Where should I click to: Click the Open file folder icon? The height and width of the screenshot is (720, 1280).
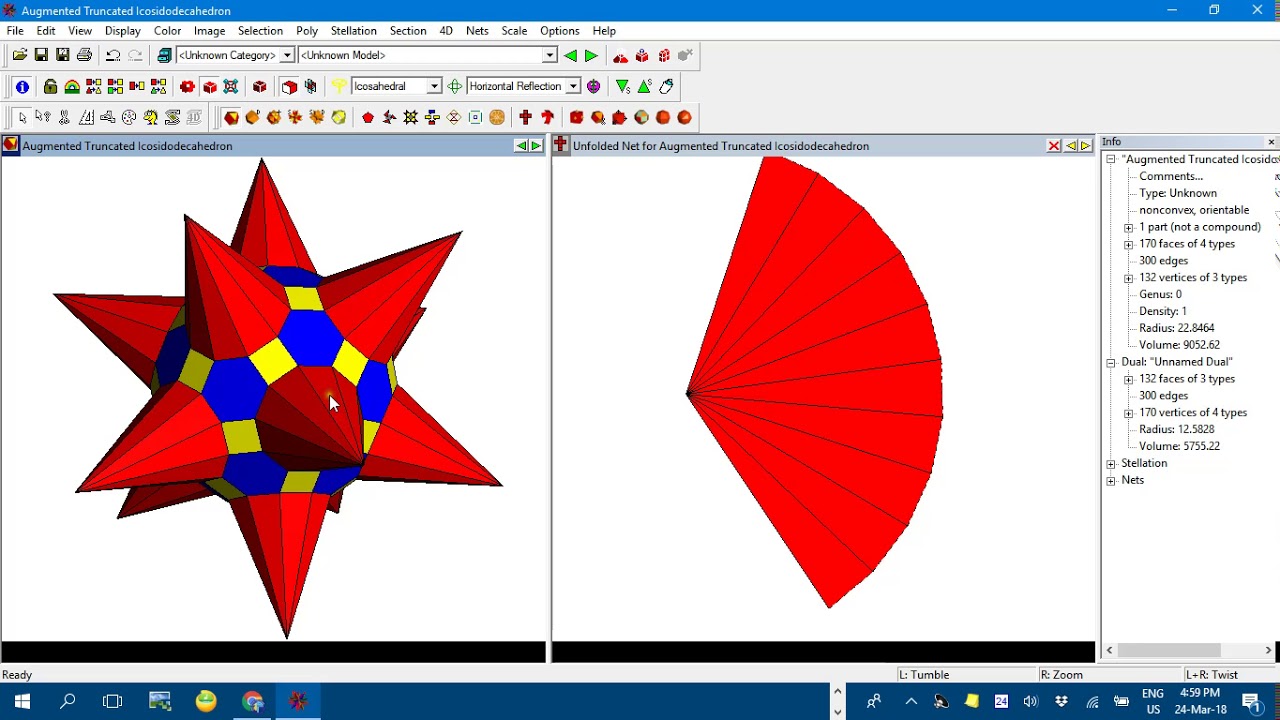coord(19,55)
